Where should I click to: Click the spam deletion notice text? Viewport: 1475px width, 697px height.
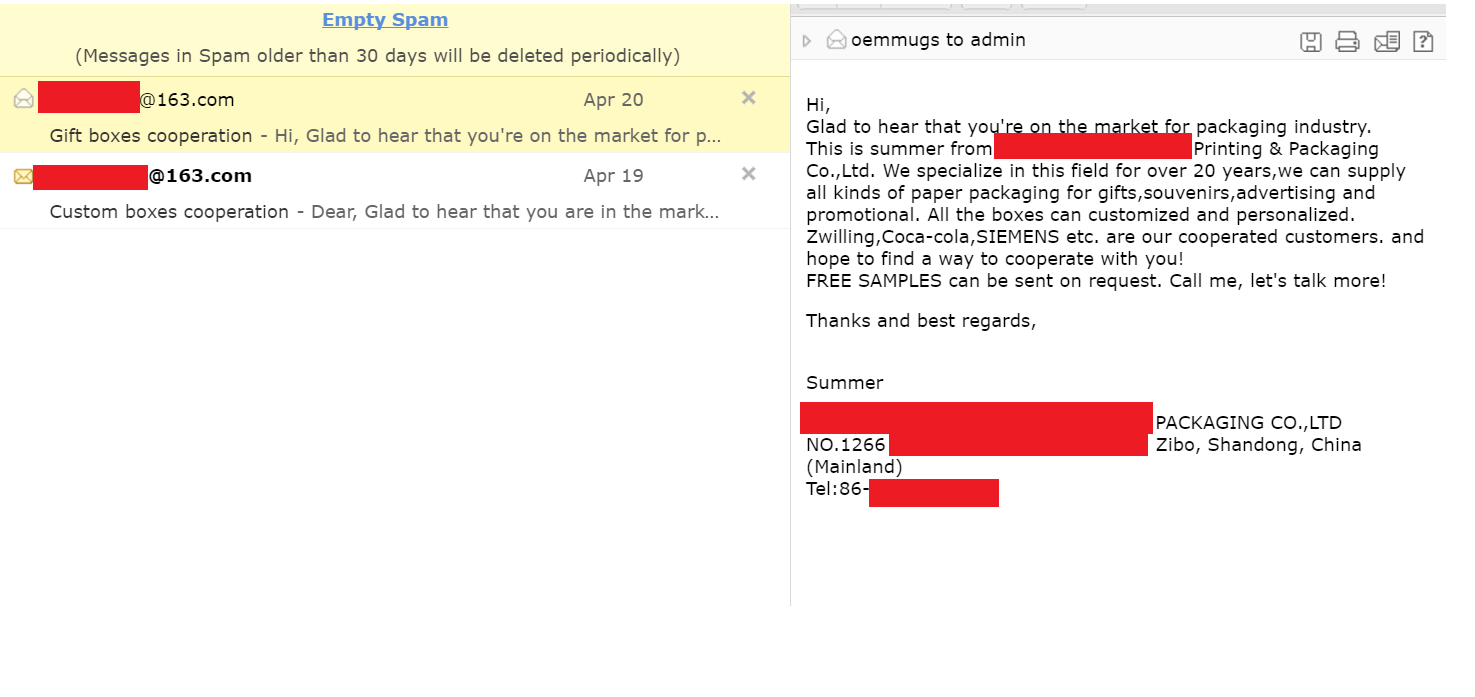pyautogui.click(x=378, y=56)
